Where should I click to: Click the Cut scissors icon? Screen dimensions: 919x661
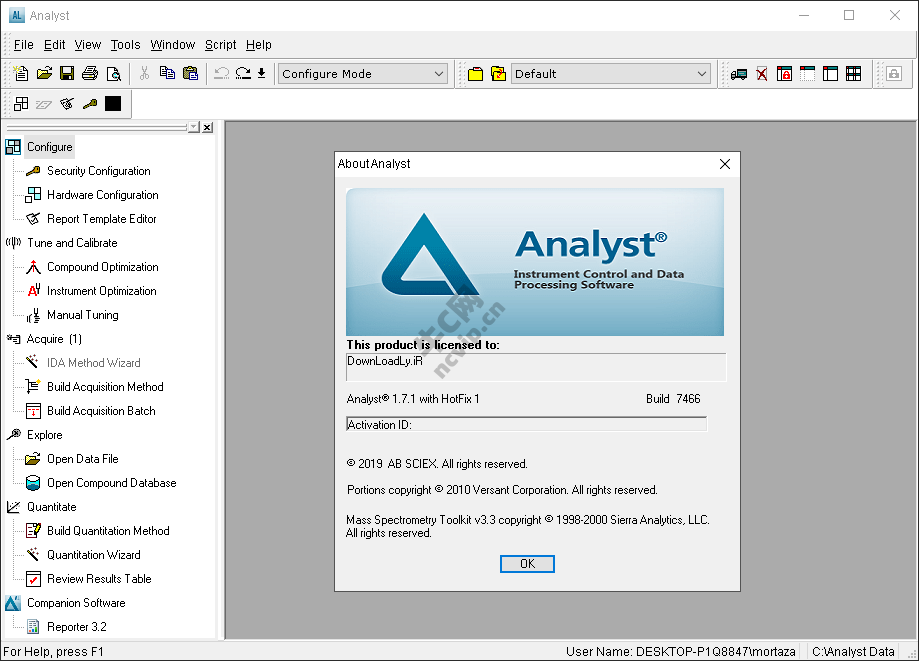(144, 73)
